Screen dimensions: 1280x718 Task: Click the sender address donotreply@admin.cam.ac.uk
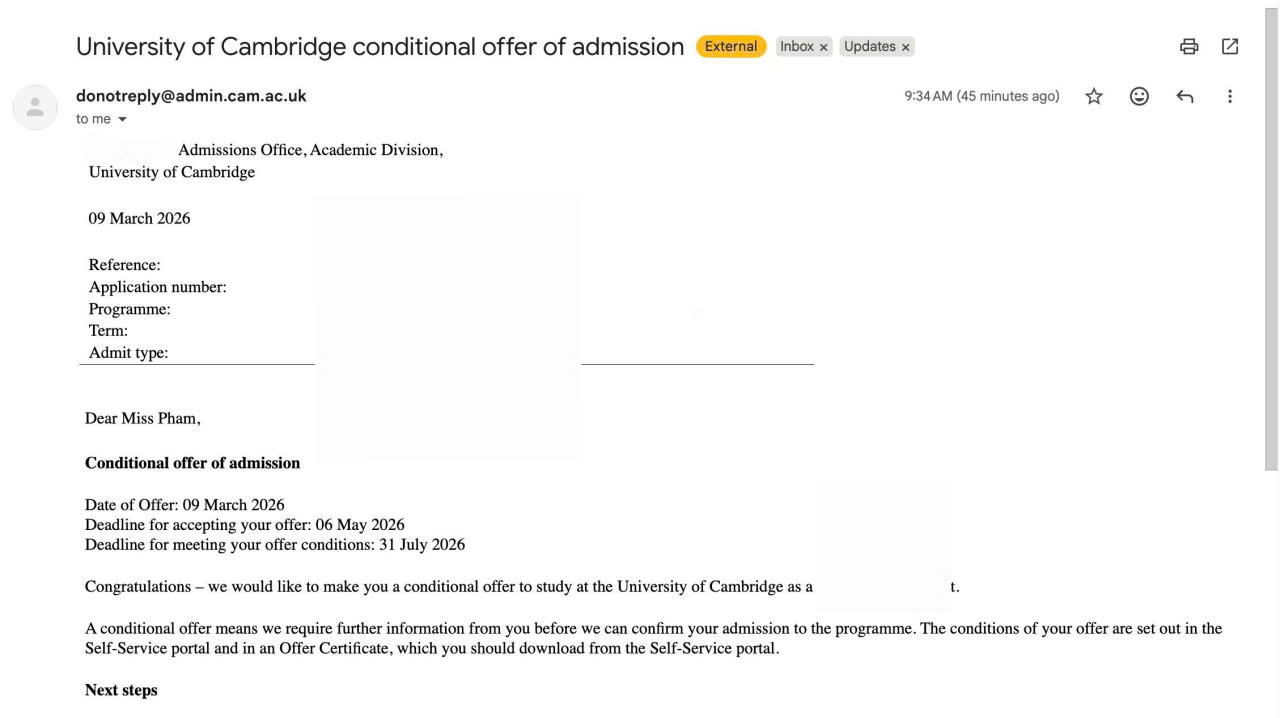191,96
